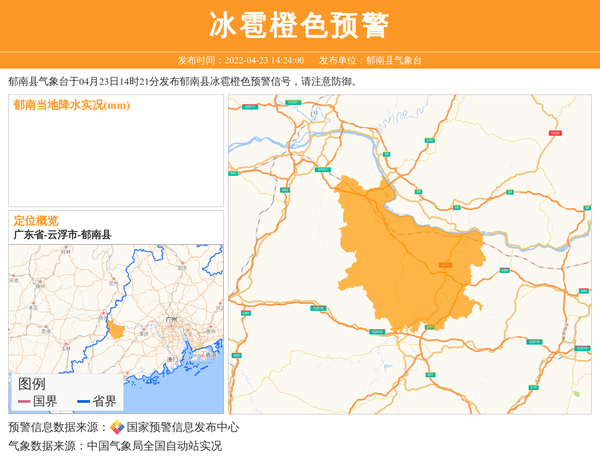This screenshot has height=471, width=600.
Task: Select the 图例 legend title
Action: [31, 383]
